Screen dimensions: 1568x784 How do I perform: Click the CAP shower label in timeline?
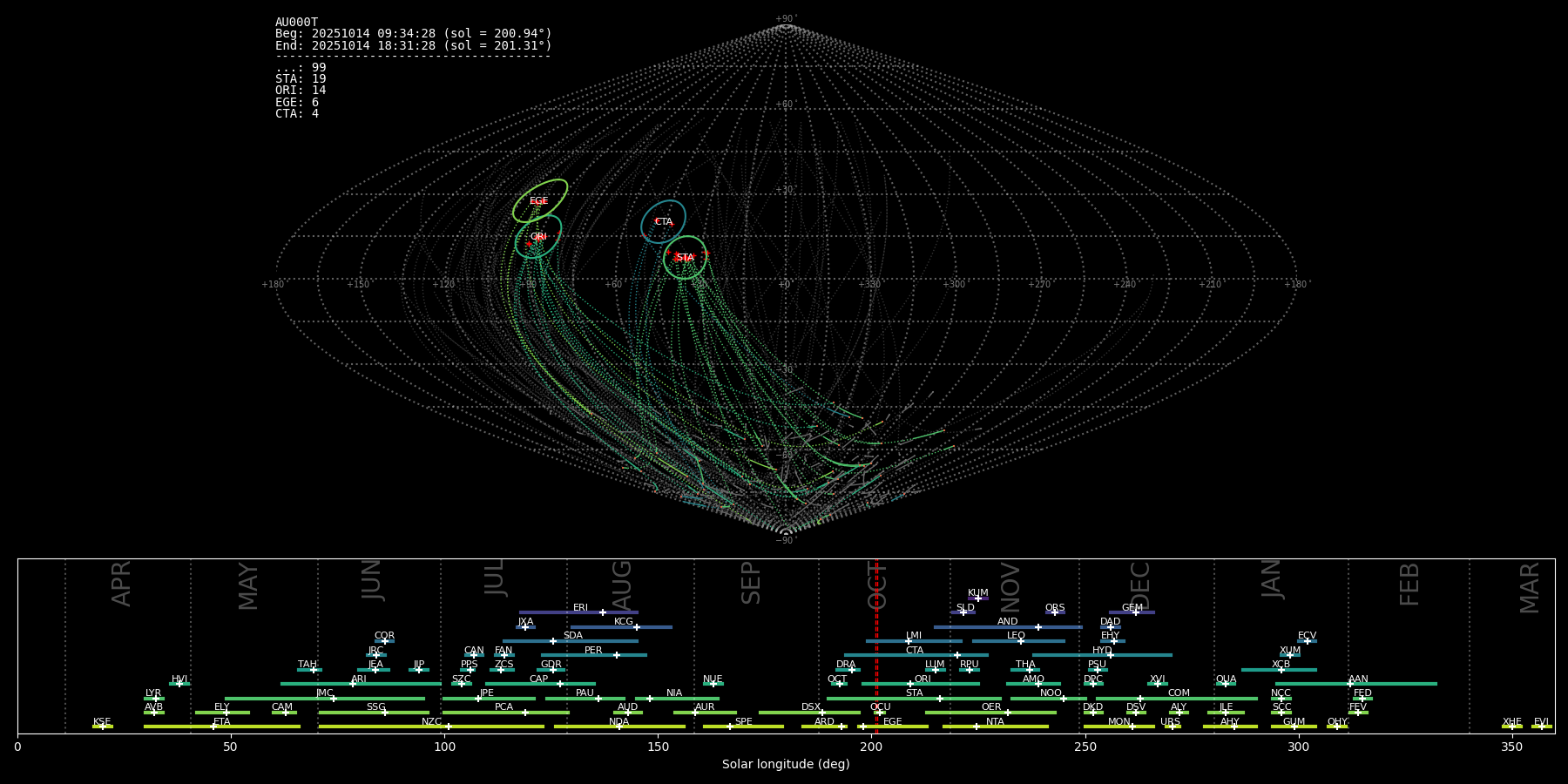539,679
